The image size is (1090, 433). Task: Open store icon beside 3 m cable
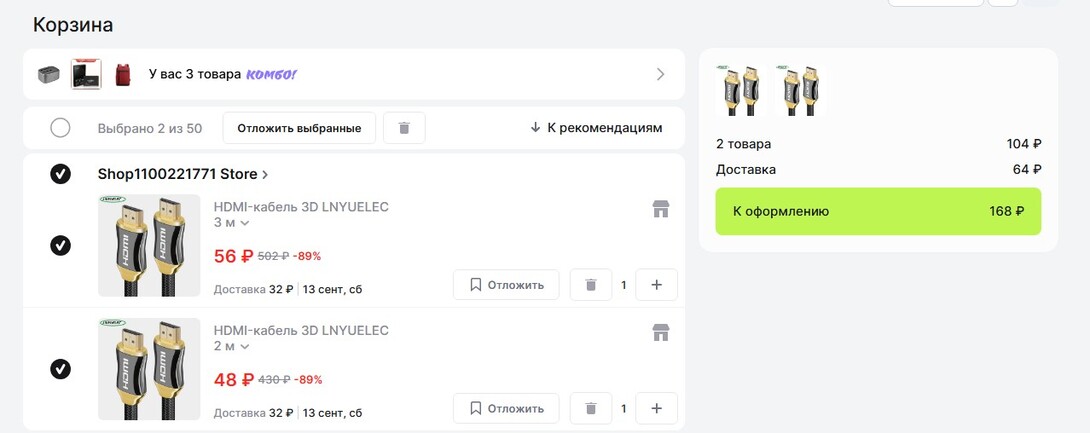pos(660,209)
